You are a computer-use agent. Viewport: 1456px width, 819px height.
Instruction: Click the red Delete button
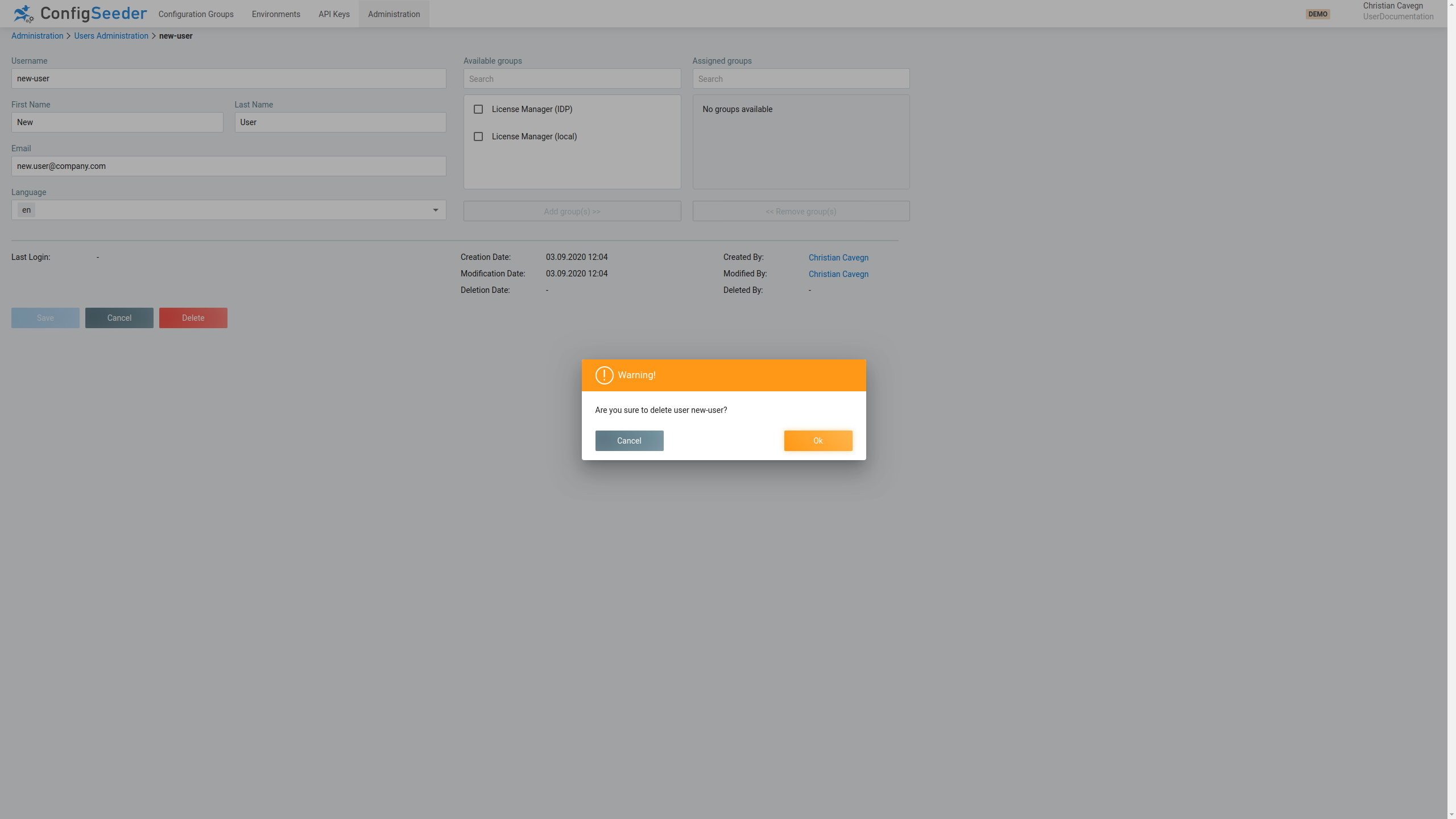coord(193,318)
